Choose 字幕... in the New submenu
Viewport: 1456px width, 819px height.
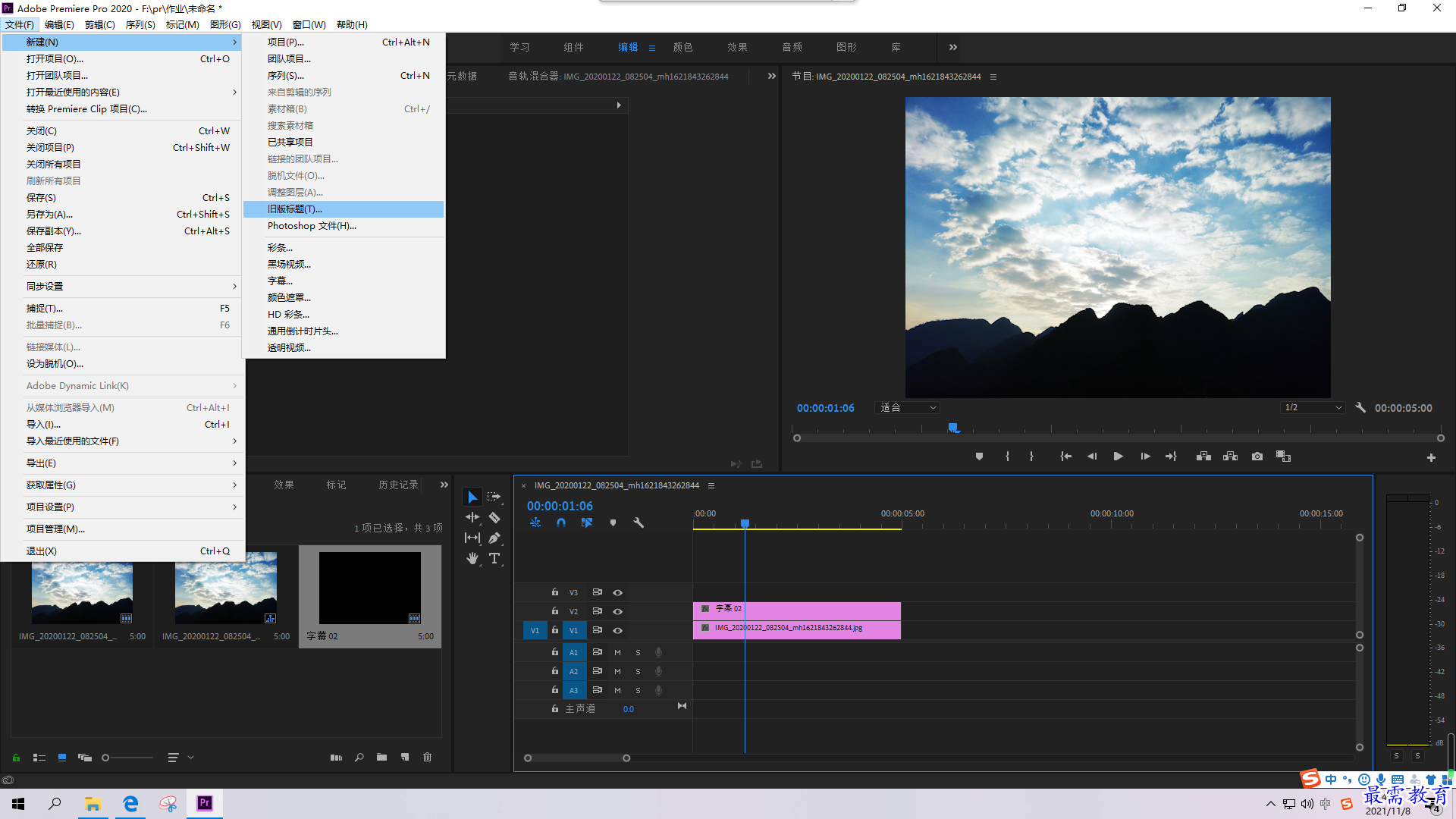(344, 281)
